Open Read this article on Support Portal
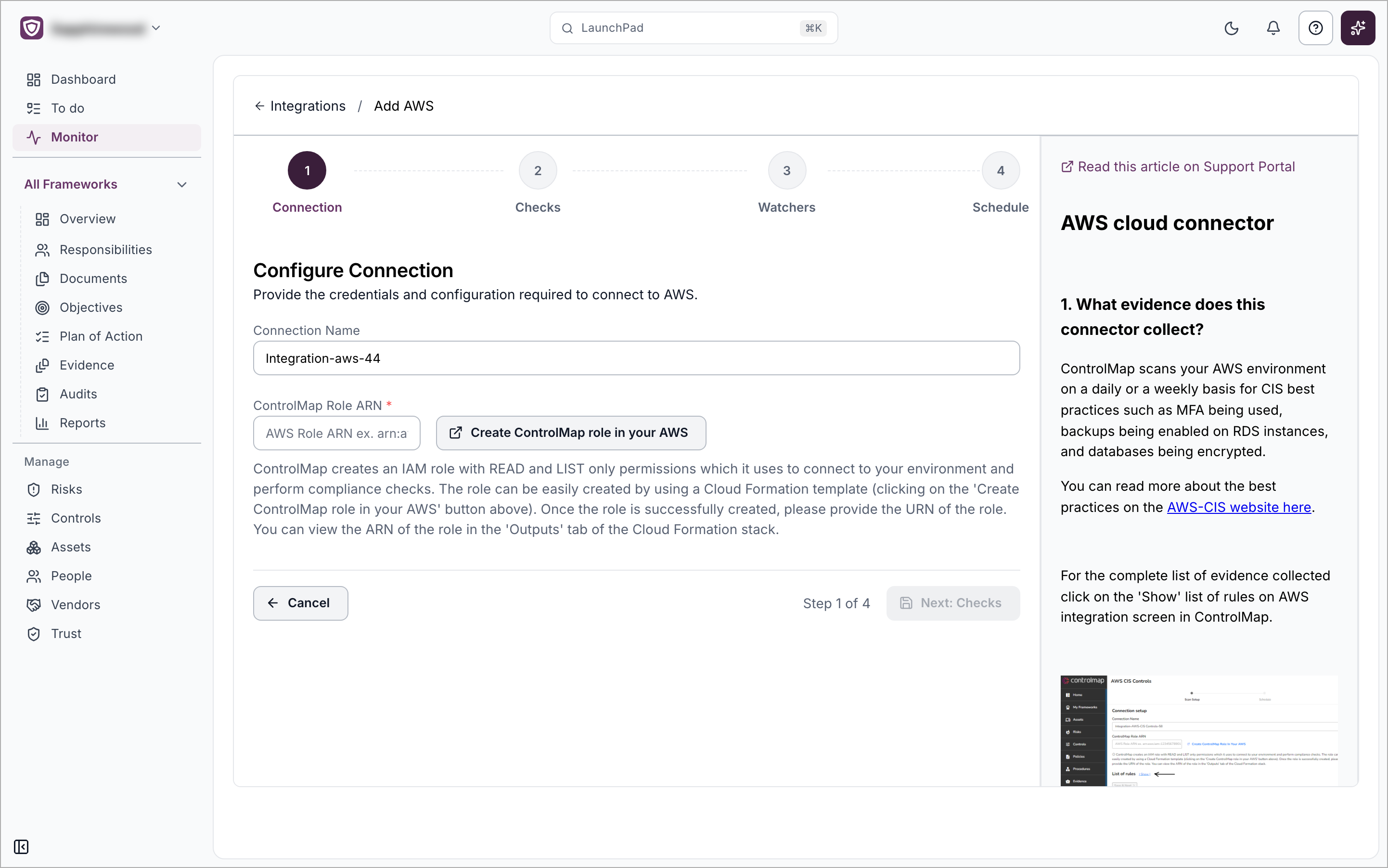The image size is (1388, 868). [1178, 167]
